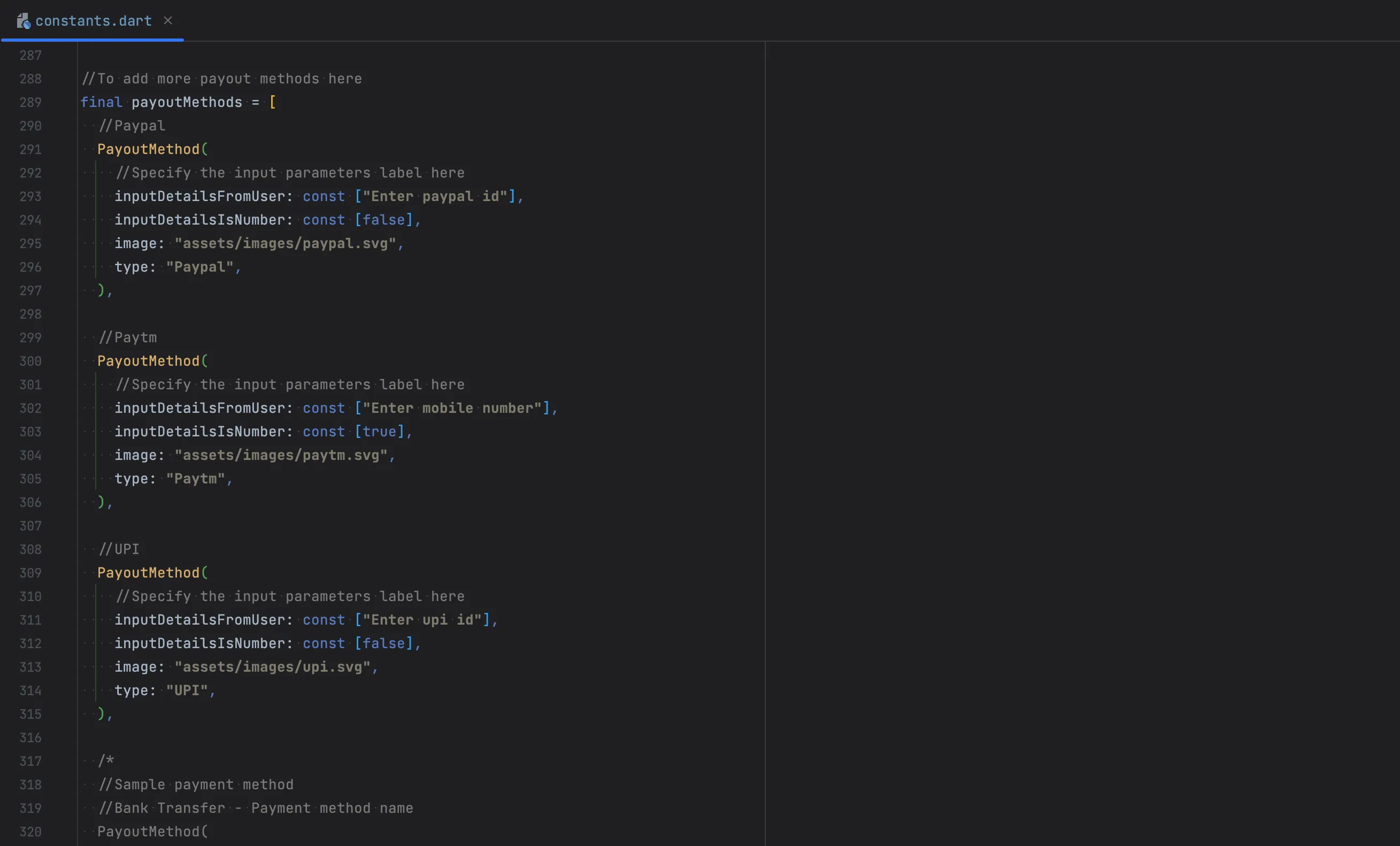Click line number 317 in the gutter

[30, 762]
